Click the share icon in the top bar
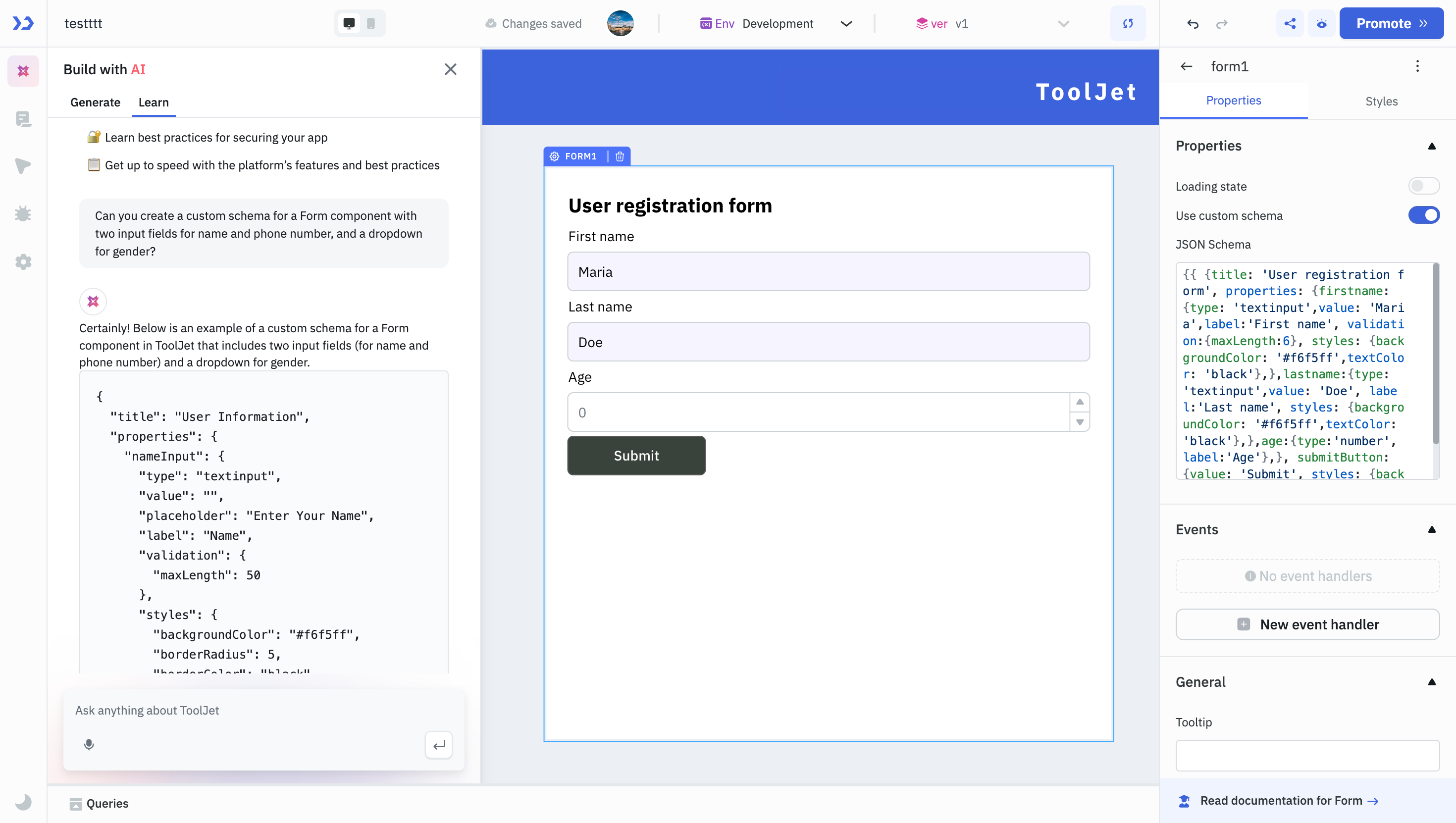This screenshot has height=823, width=1456. pyautogui.click(x=1290, y=24)
